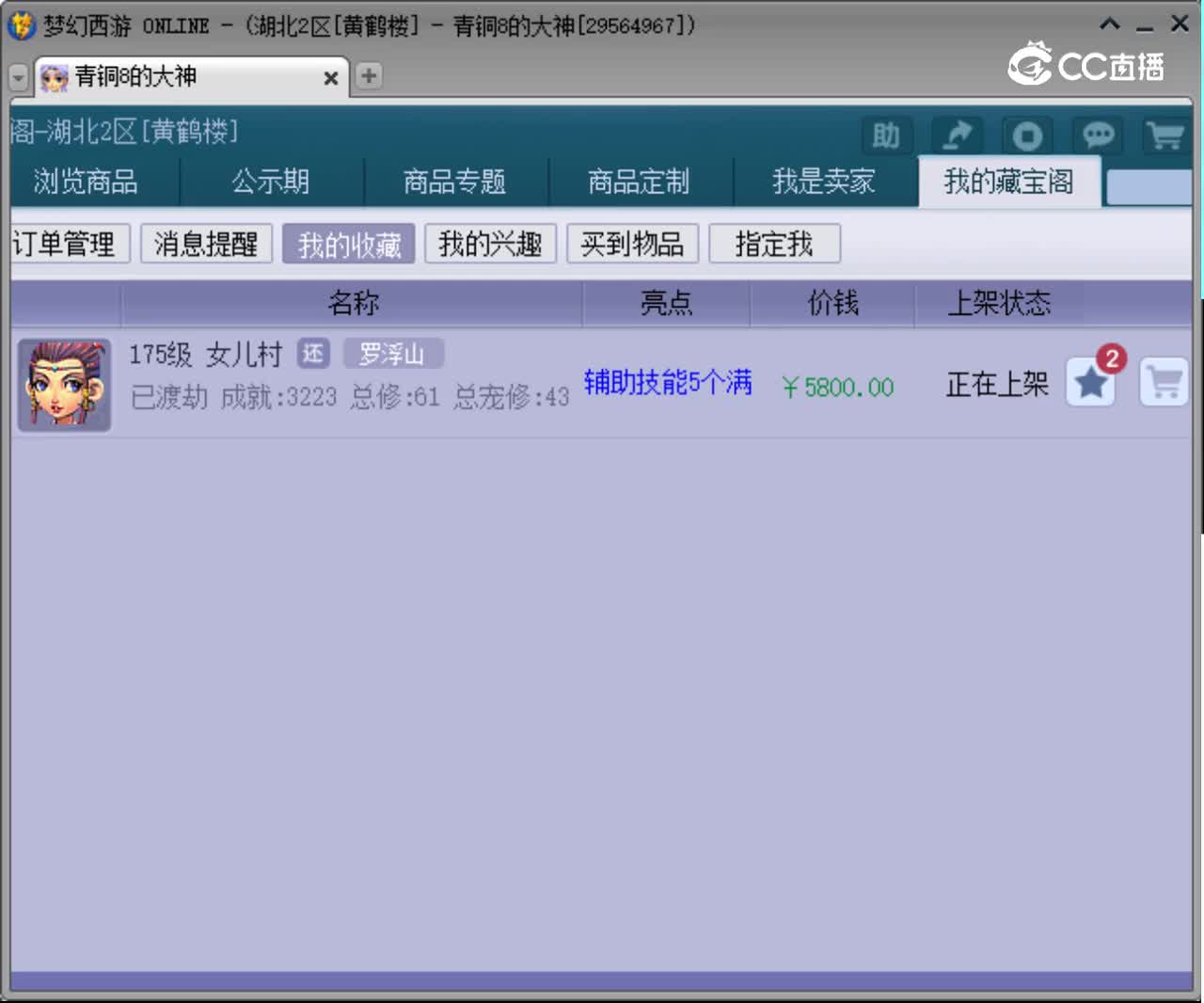The height and width of the screenshot is (1003, 1204).
Task: Click the 已渡劫 成就:3223 details line
Action: (350, 397)
